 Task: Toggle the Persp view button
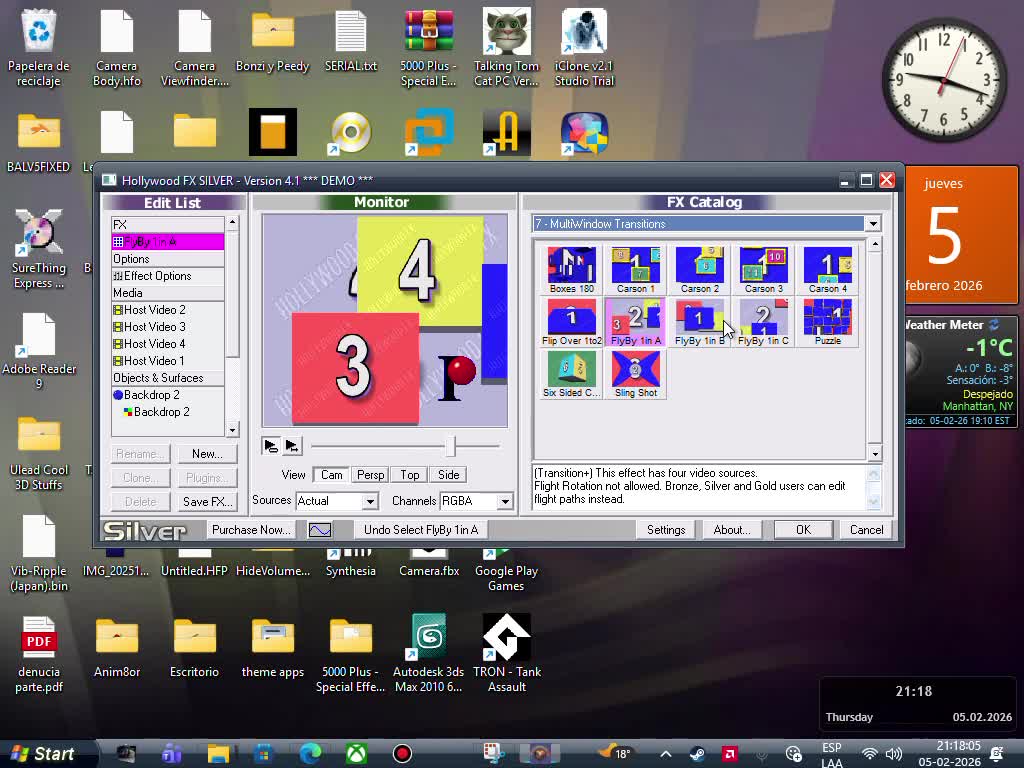370,475
